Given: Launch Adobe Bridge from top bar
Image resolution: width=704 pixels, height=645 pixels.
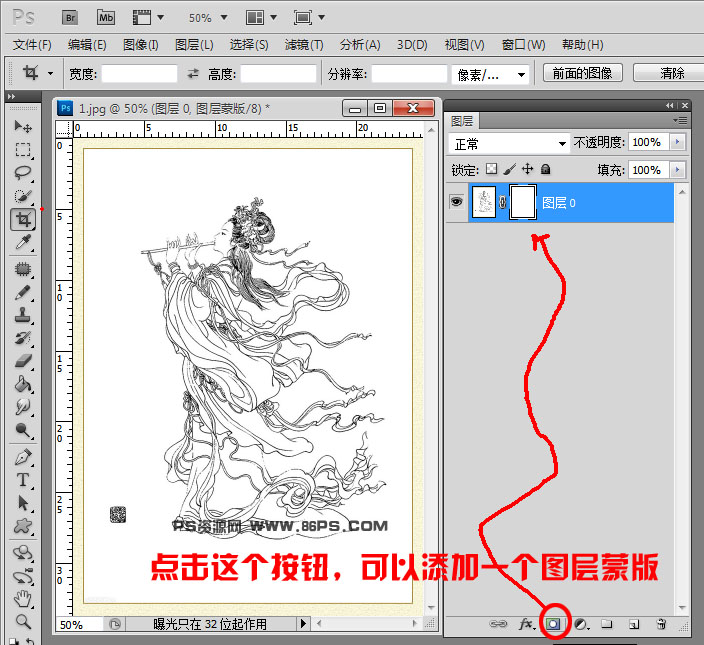Looking at the screenshot, I should pos(70,18).
